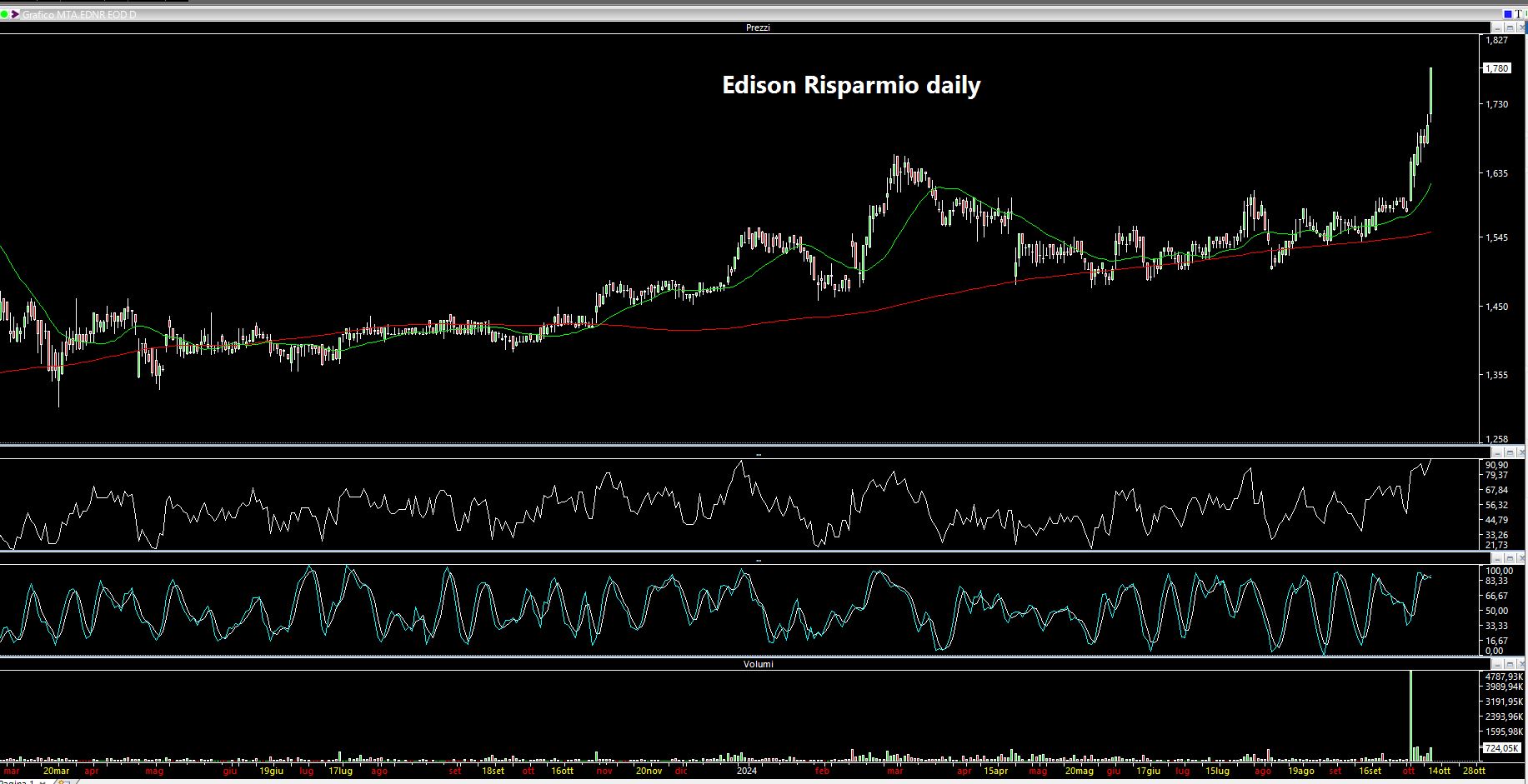This screenshot has height=784, width=1528.
Task: Click the 14ott date marker on time axis
Action: click(x=1439, y=771)
